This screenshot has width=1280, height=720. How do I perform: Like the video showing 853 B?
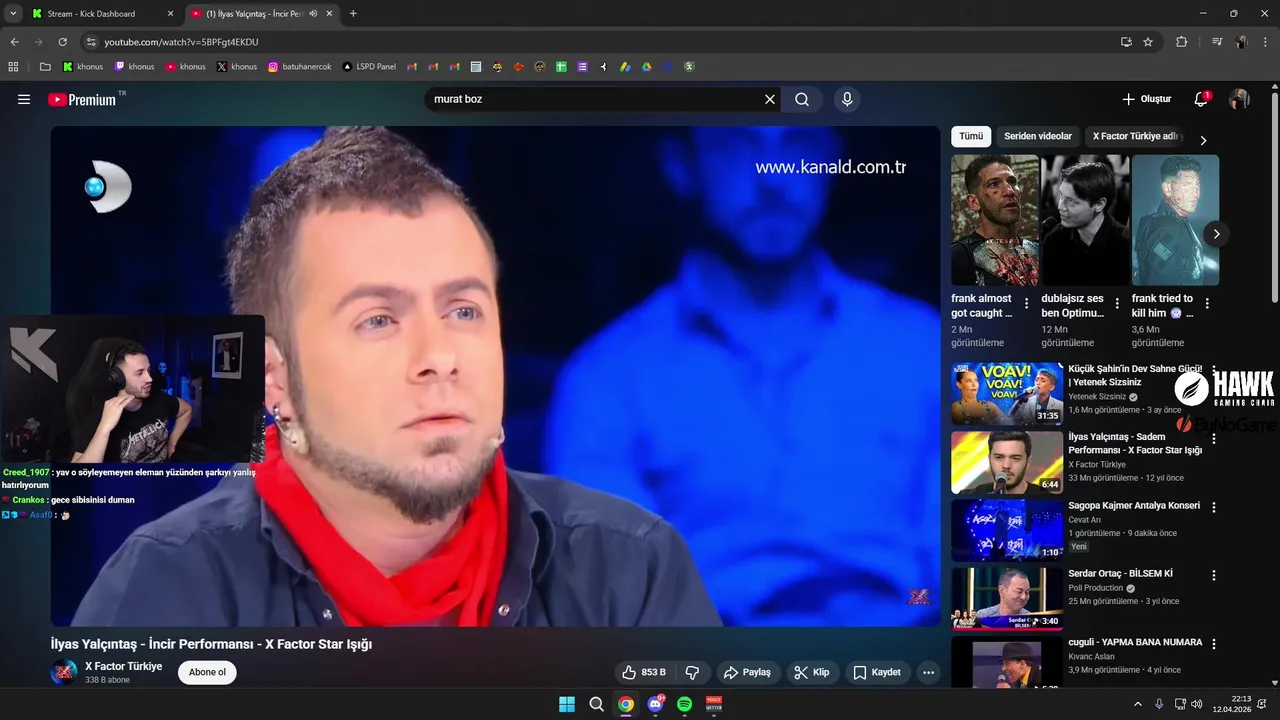tap(643, 672)
